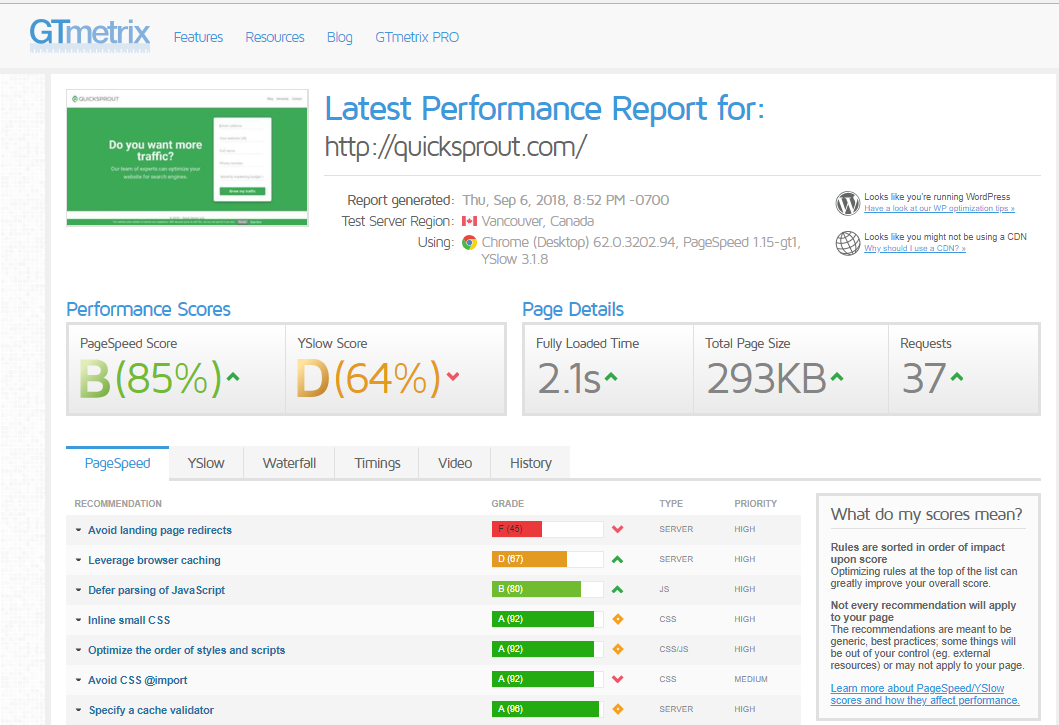1059x725 pixels.
Task: Click the CDN globe icon
Action: point(848,243)
